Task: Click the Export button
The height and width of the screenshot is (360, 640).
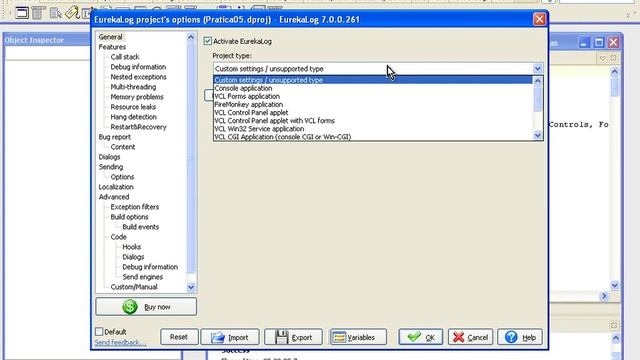Action: click(293, 337)
